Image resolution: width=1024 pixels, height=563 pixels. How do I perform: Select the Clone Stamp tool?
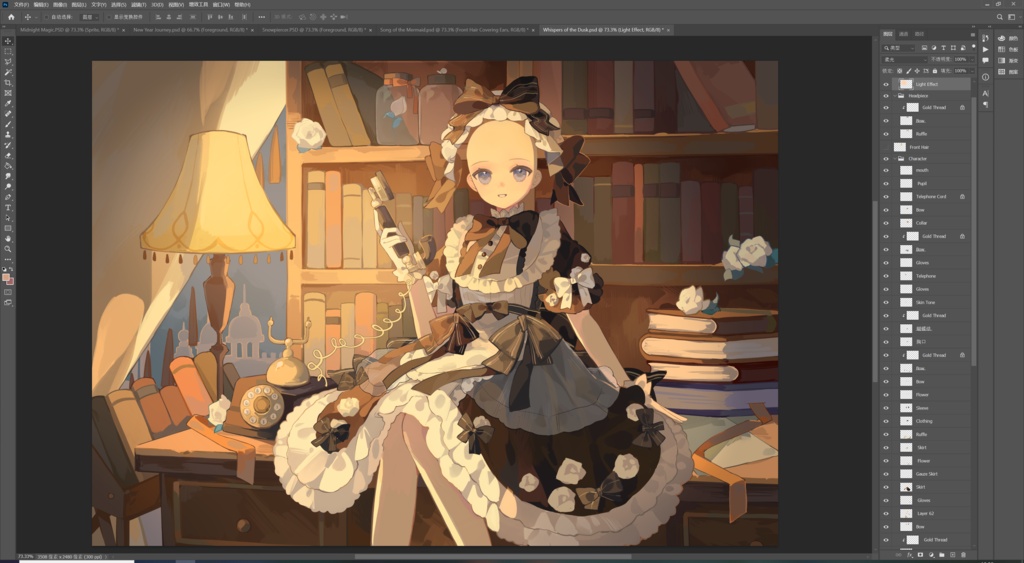(x=8, y=135)
